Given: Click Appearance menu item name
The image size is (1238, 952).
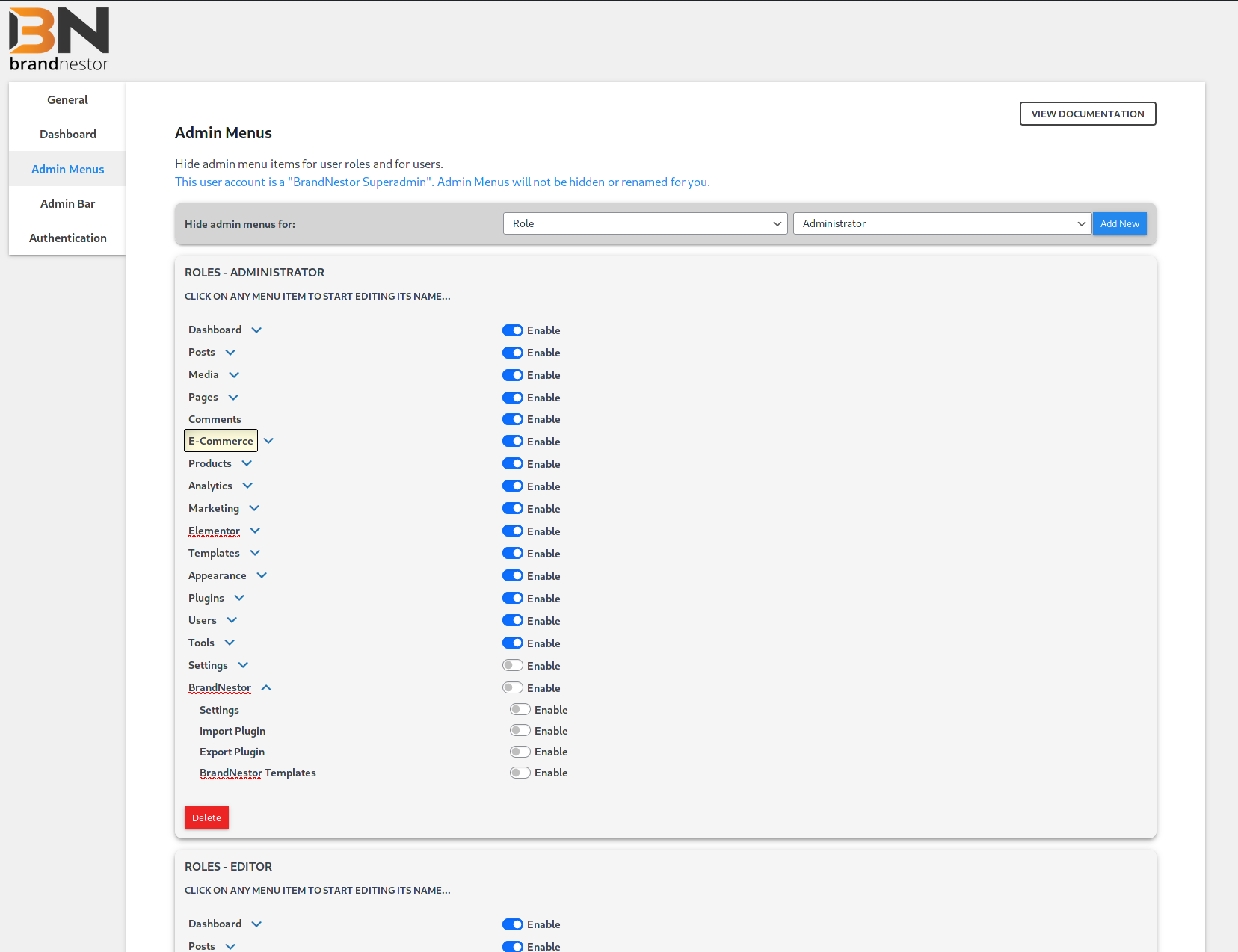Looking at the screenshot, I should [x=217, y=575].
